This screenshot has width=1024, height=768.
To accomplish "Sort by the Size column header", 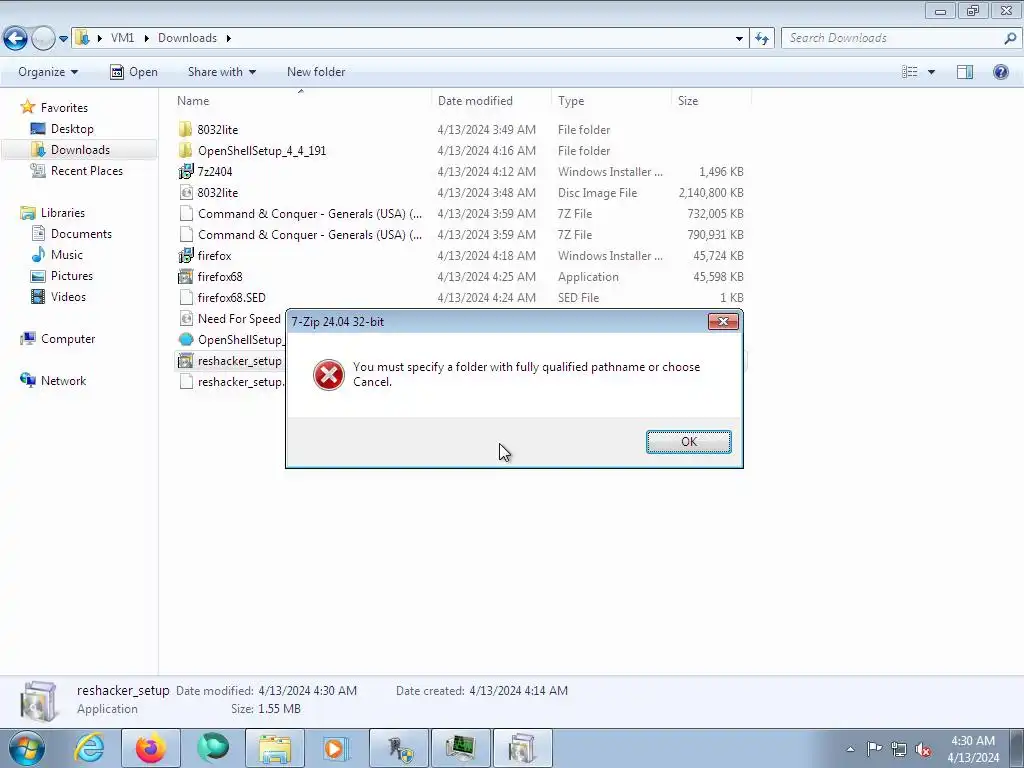I will (711, 101).
